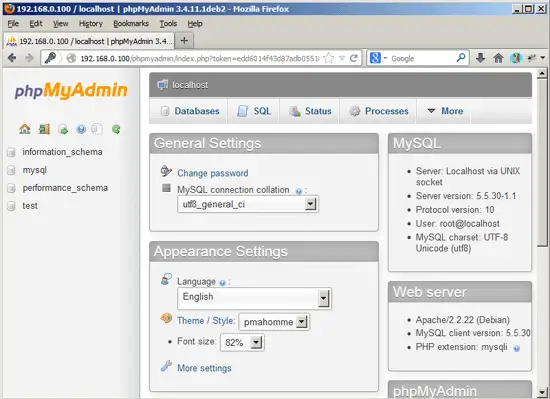The height and width of the screenshot is (399, 550).
Task: Open the query window icon in sidebar
Action: 63,129
